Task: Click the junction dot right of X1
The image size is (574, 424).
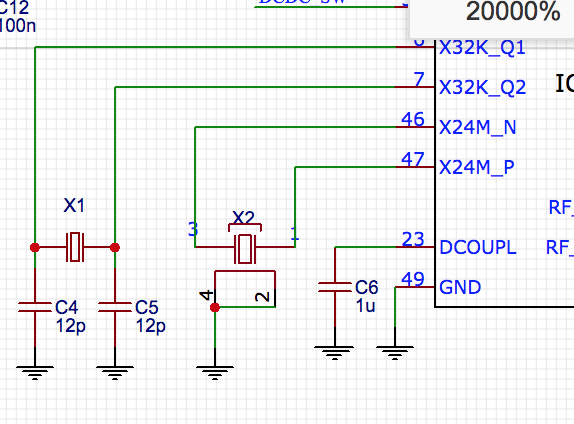Action: pyautogui.click(x=115, y=248)
